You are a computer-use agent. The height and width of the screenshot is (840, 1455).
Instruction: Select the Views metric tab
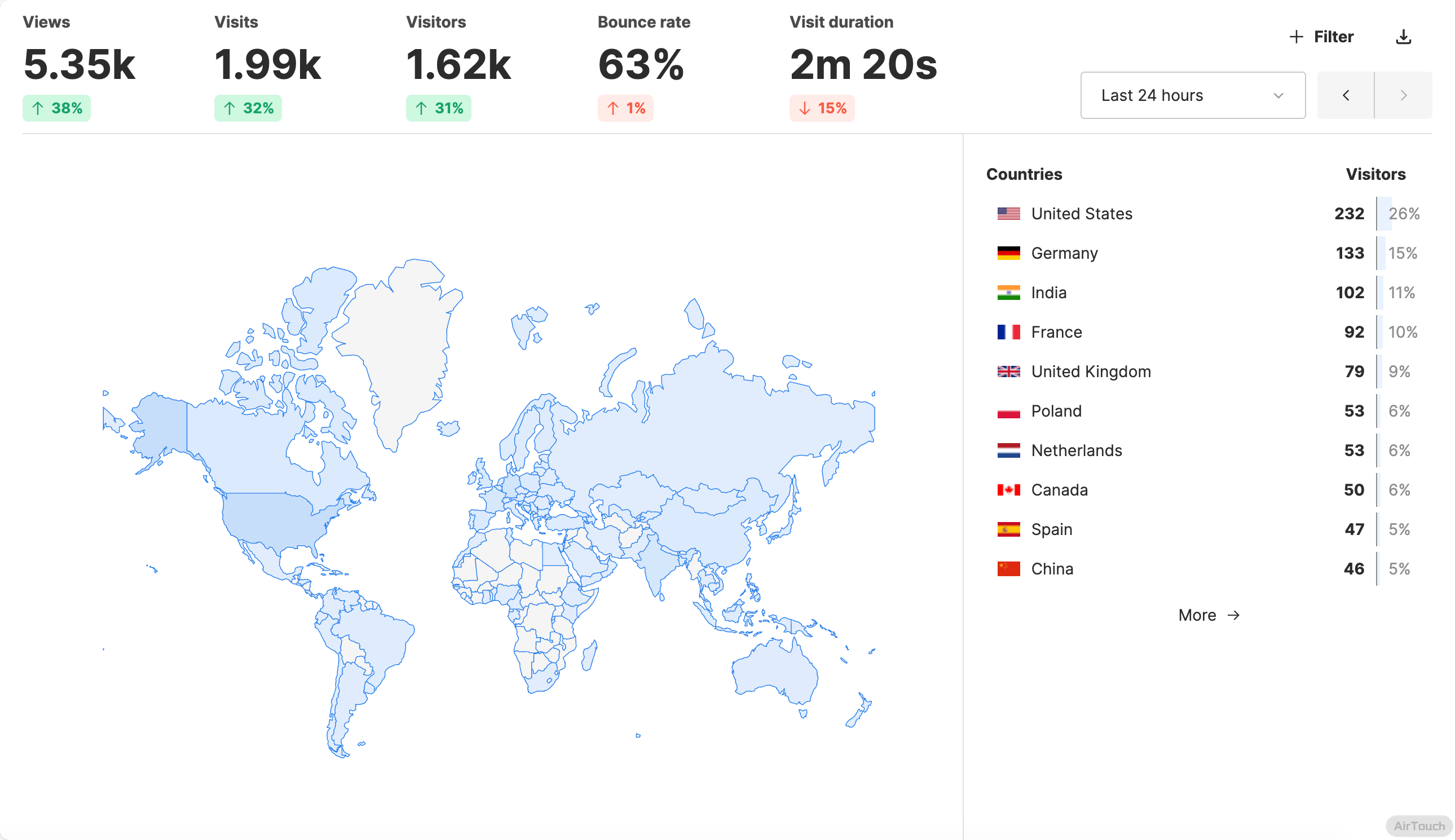click(79, 64)
